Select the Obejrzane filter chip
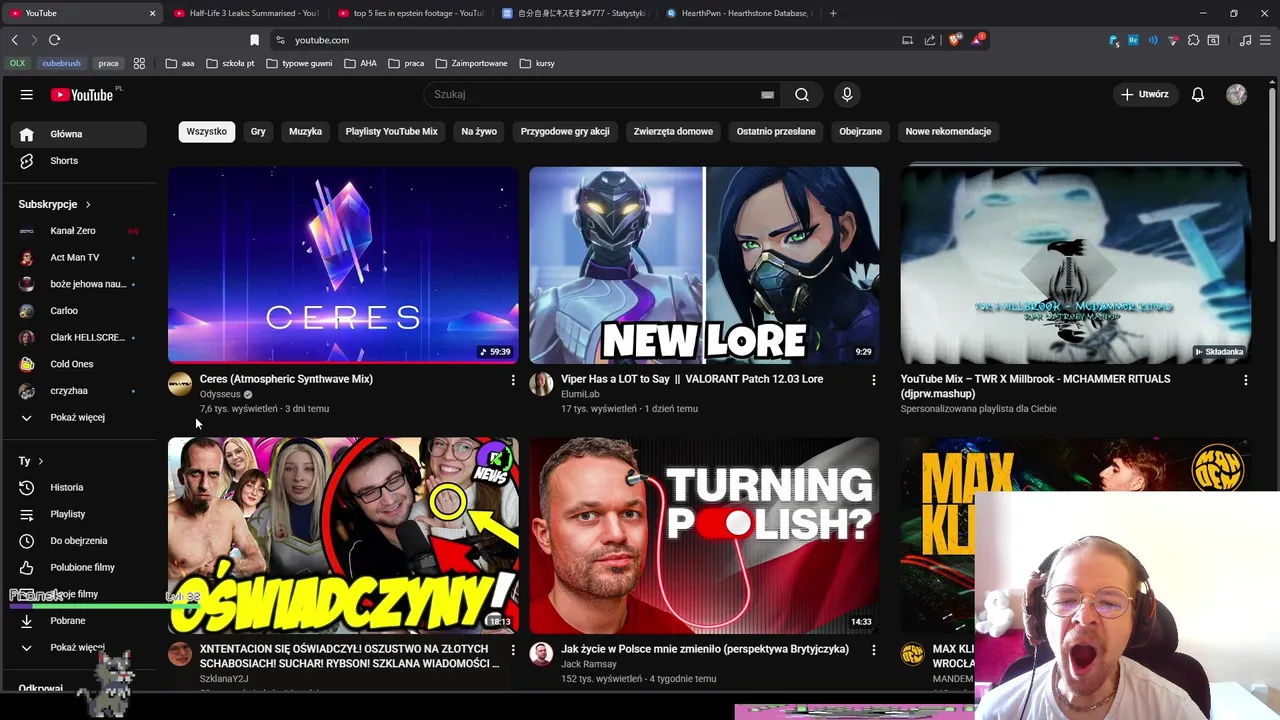This screenshot has height=720, width=1280. [860, 132]
